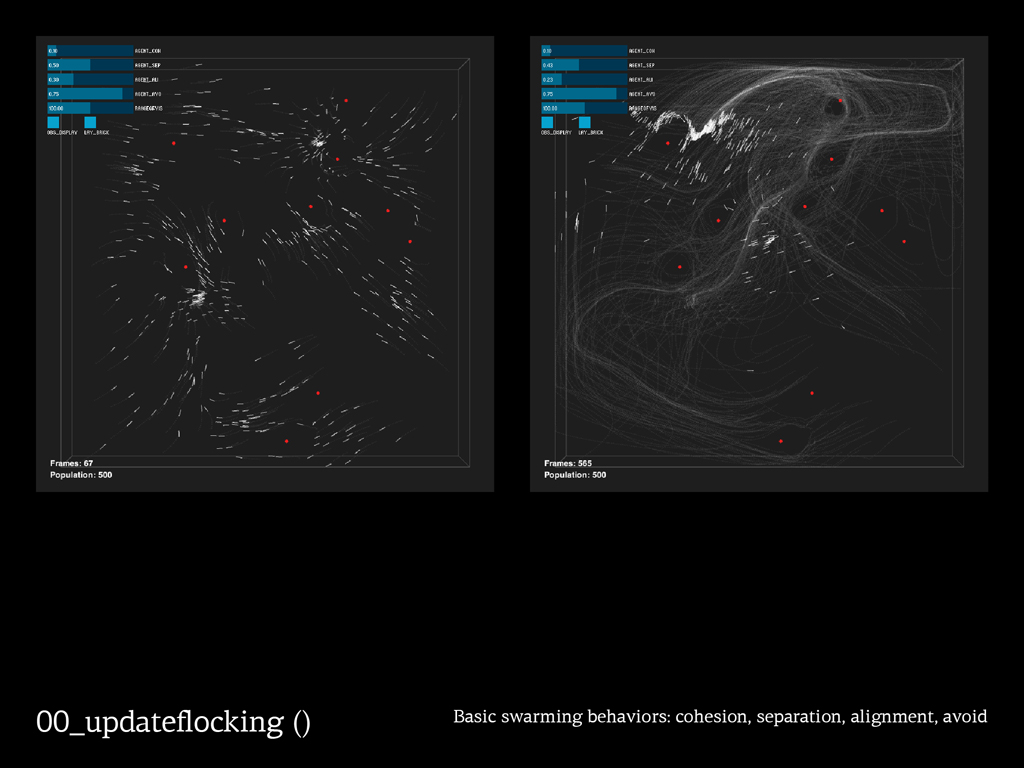Viewport: 1024px width, 768px height.
Task: Click AGENT_COH slider in the Frames 67 simulation
Action: coord(89,51)
